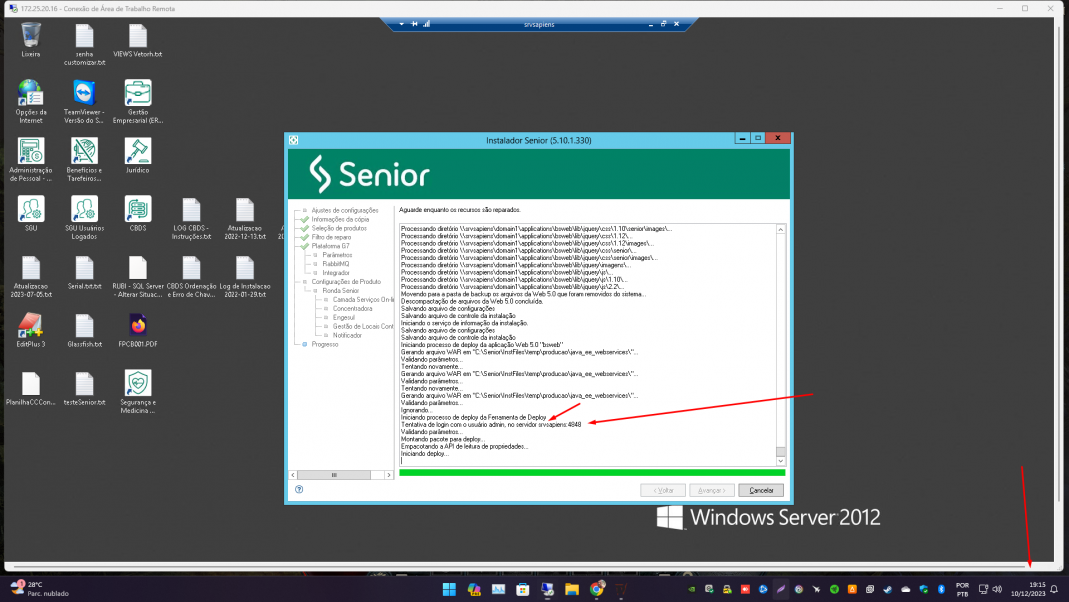Screen dimensions: 1069x602
Task: Launch the SGU desktop shortcut
Action: point(31,213)
